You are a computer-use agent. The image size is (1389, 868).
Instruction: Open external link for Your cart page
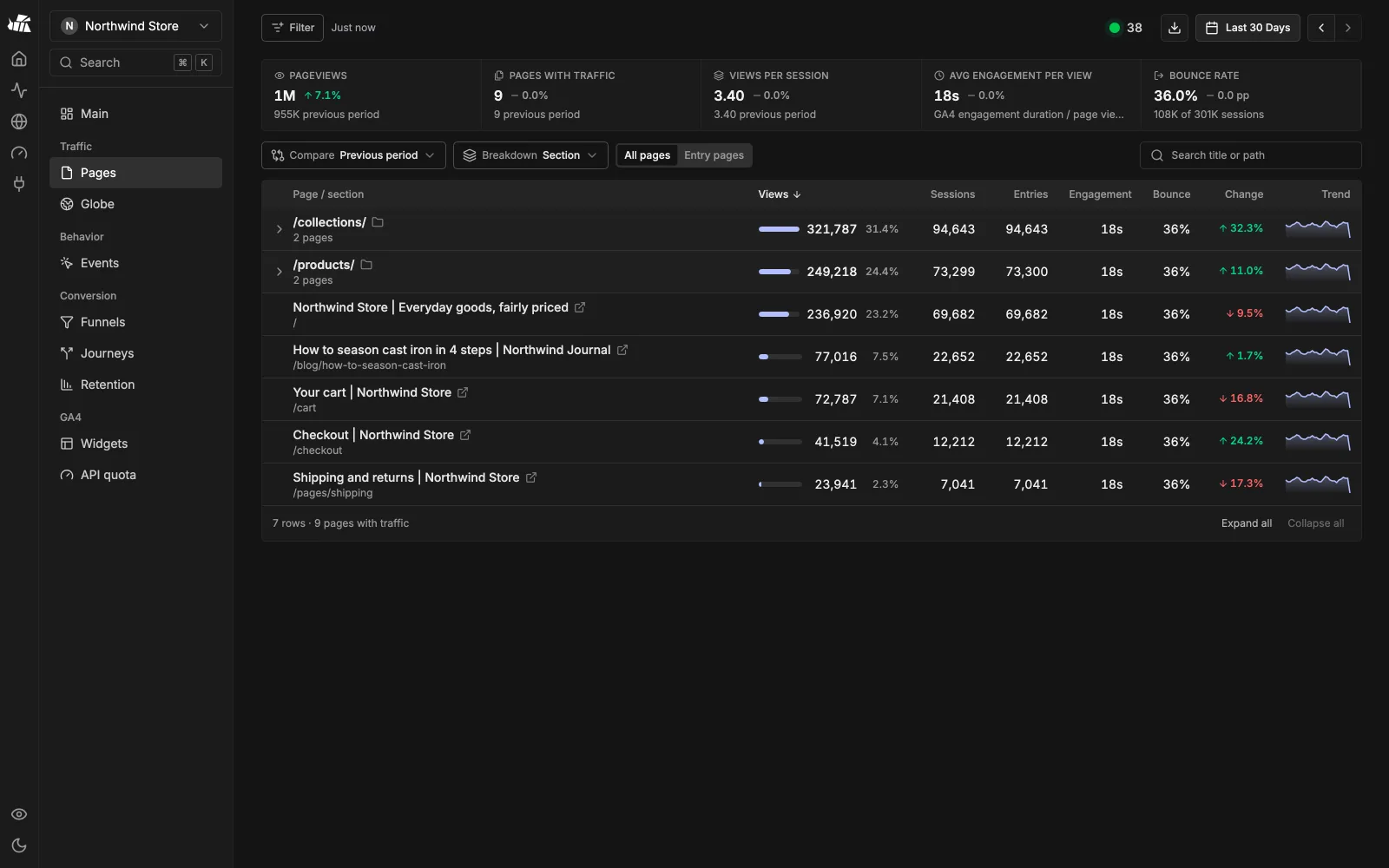tap(463, 392)
